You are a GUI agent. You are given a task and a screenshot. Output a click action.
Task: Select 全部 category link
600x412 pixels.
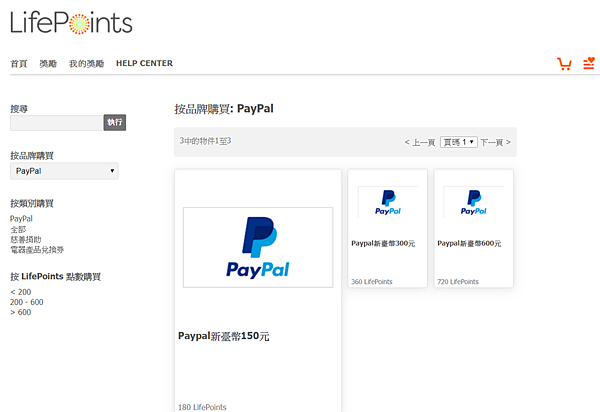[x=18, y=230]
